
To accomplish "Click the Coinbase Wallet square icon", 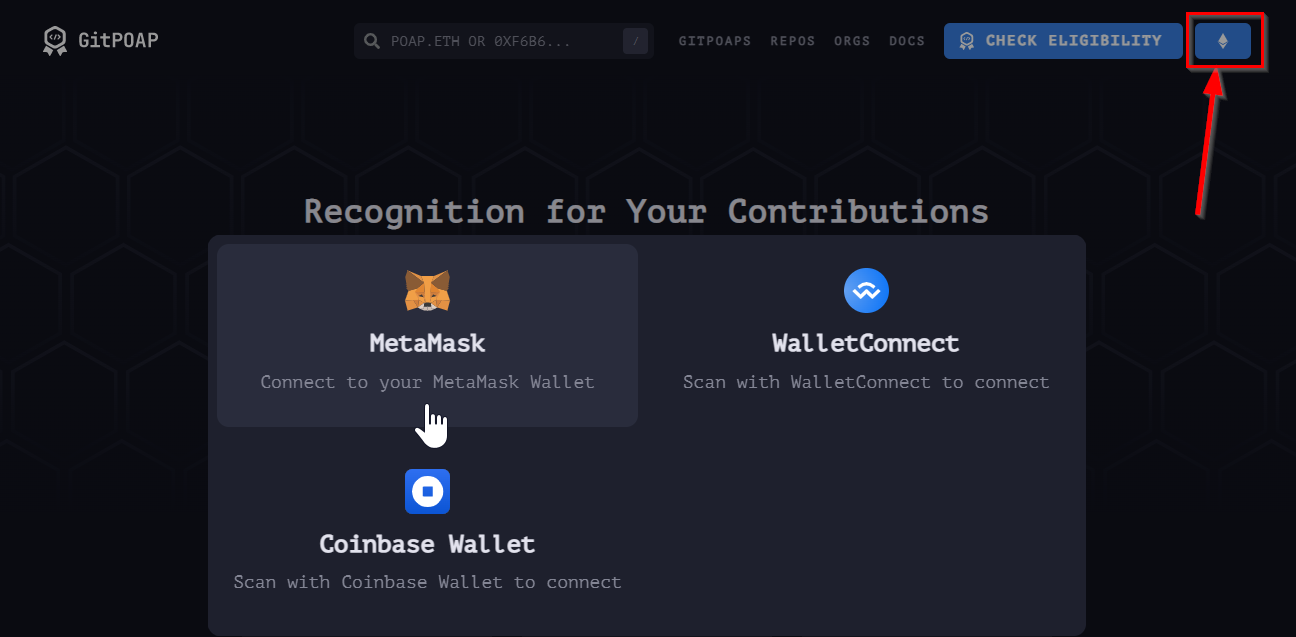I will tap(427, 491).
